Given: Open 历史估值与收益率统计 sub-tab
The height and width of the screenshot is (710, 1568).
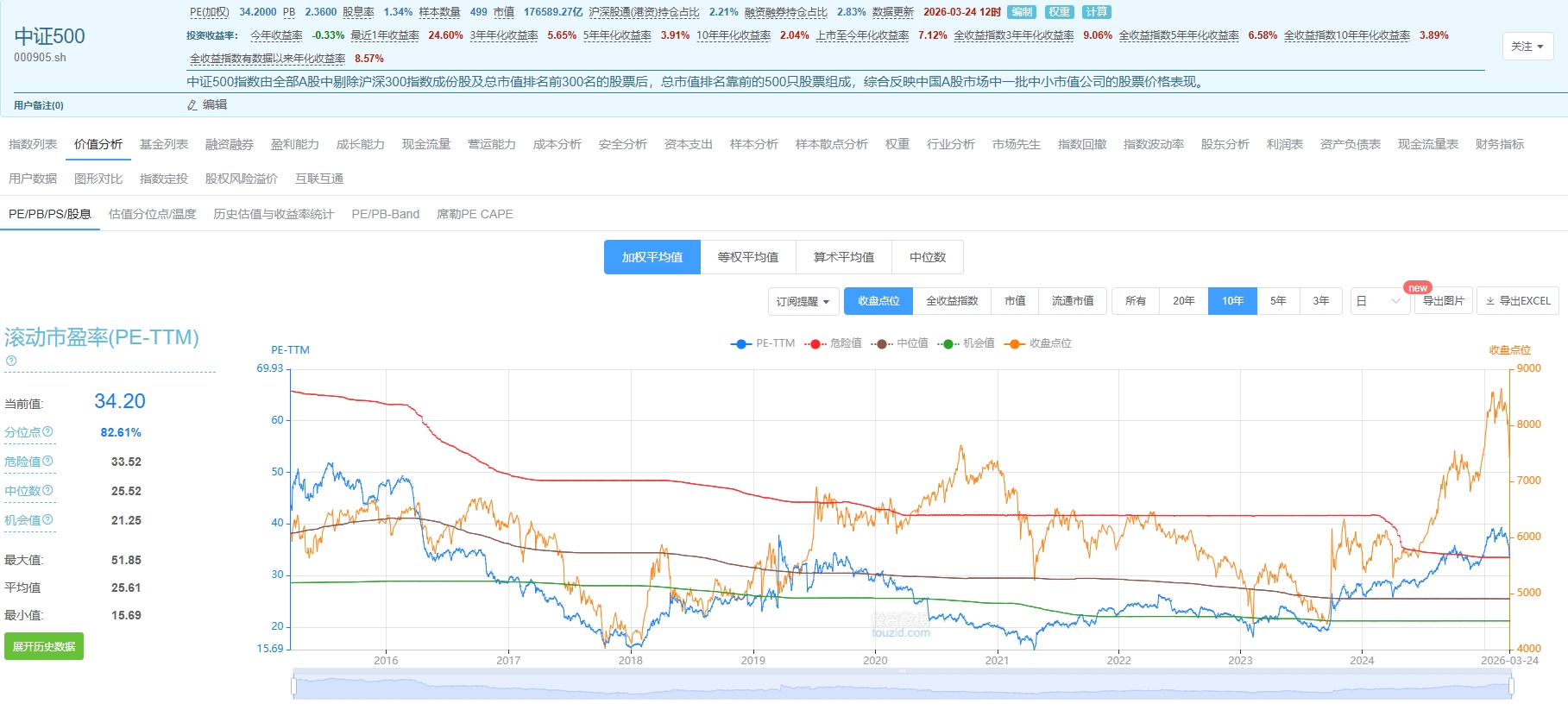Looking at the screenshot, I should click(274, 214).
